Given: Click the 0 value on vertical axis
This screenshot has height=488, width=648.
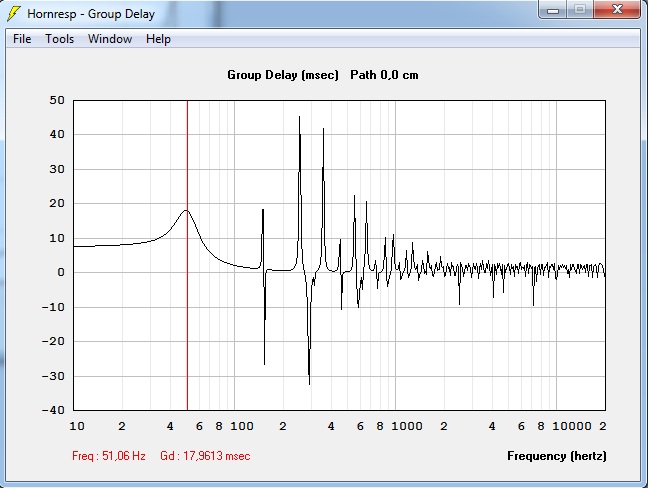Looking at the screenshot, I should tap(61, 272).
